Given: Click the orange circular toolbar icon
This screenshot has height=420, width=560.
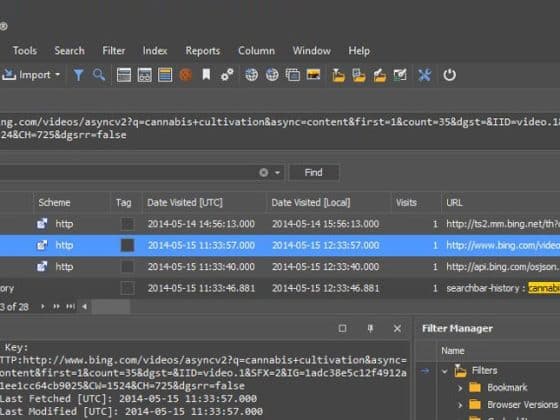Looking at the screenshot, I should click(185, 75).
